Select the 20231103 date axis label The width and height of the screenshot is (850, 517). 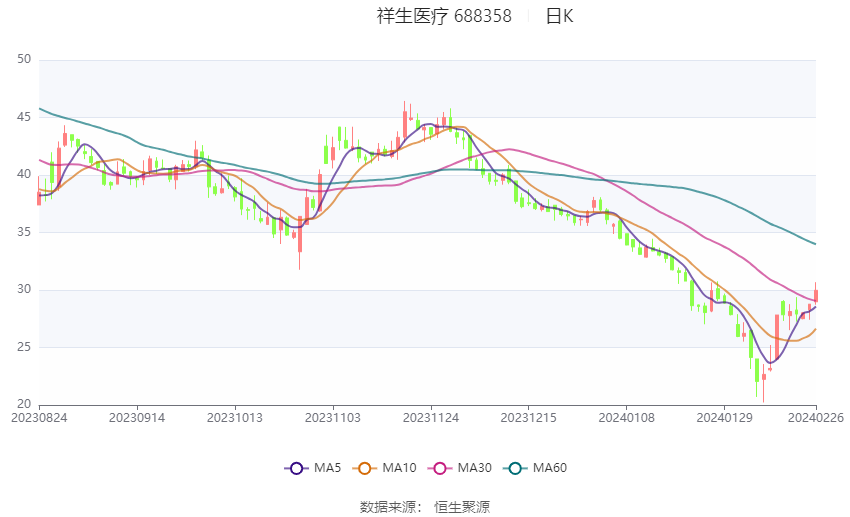coord(333,418)
